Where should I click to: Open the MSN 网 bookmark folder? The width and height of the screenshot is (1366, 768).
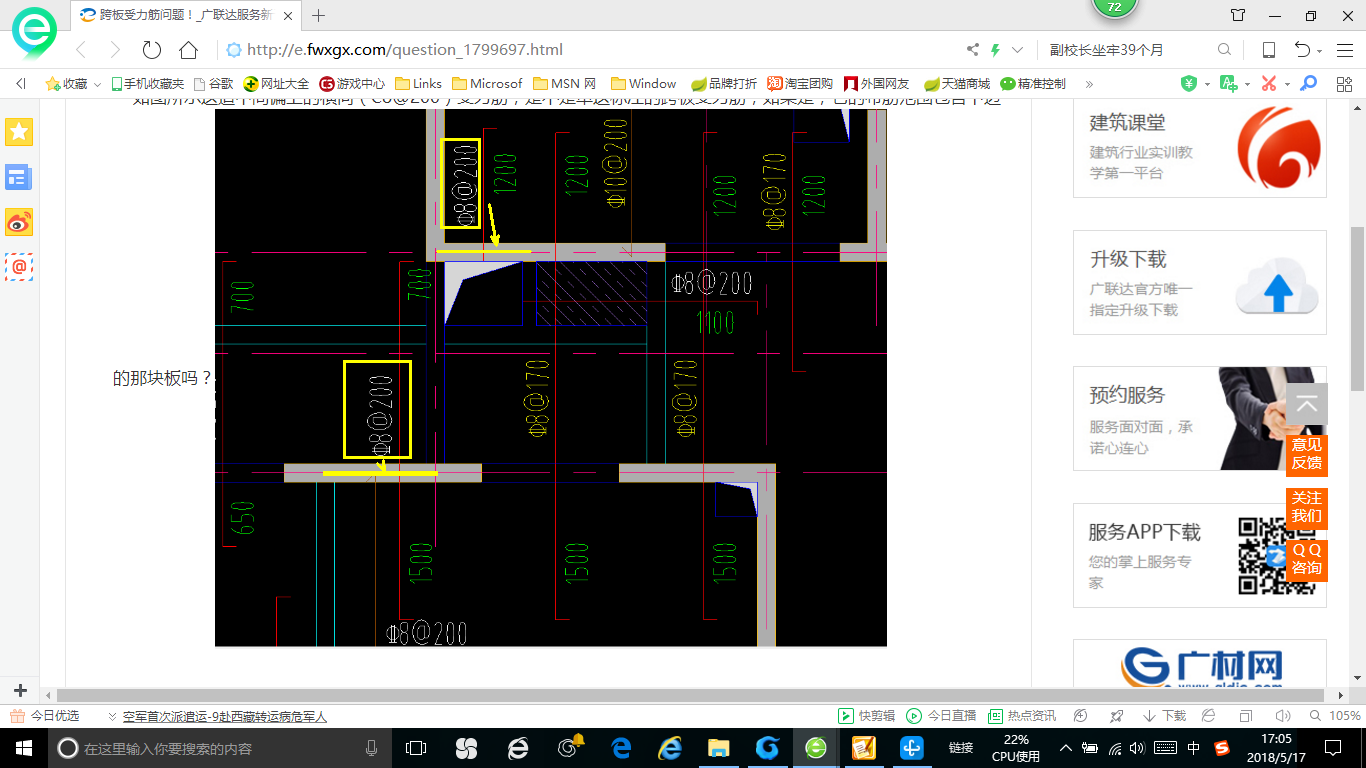565,84
